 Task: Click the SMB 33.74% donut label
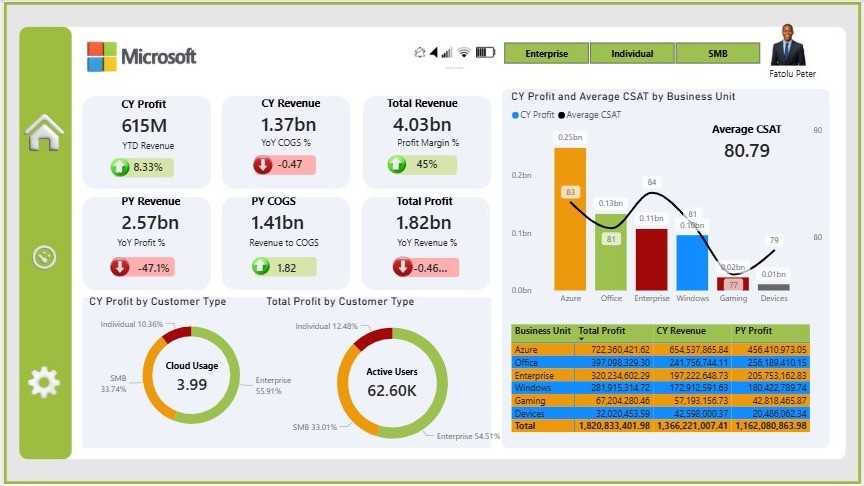(114, 384)
